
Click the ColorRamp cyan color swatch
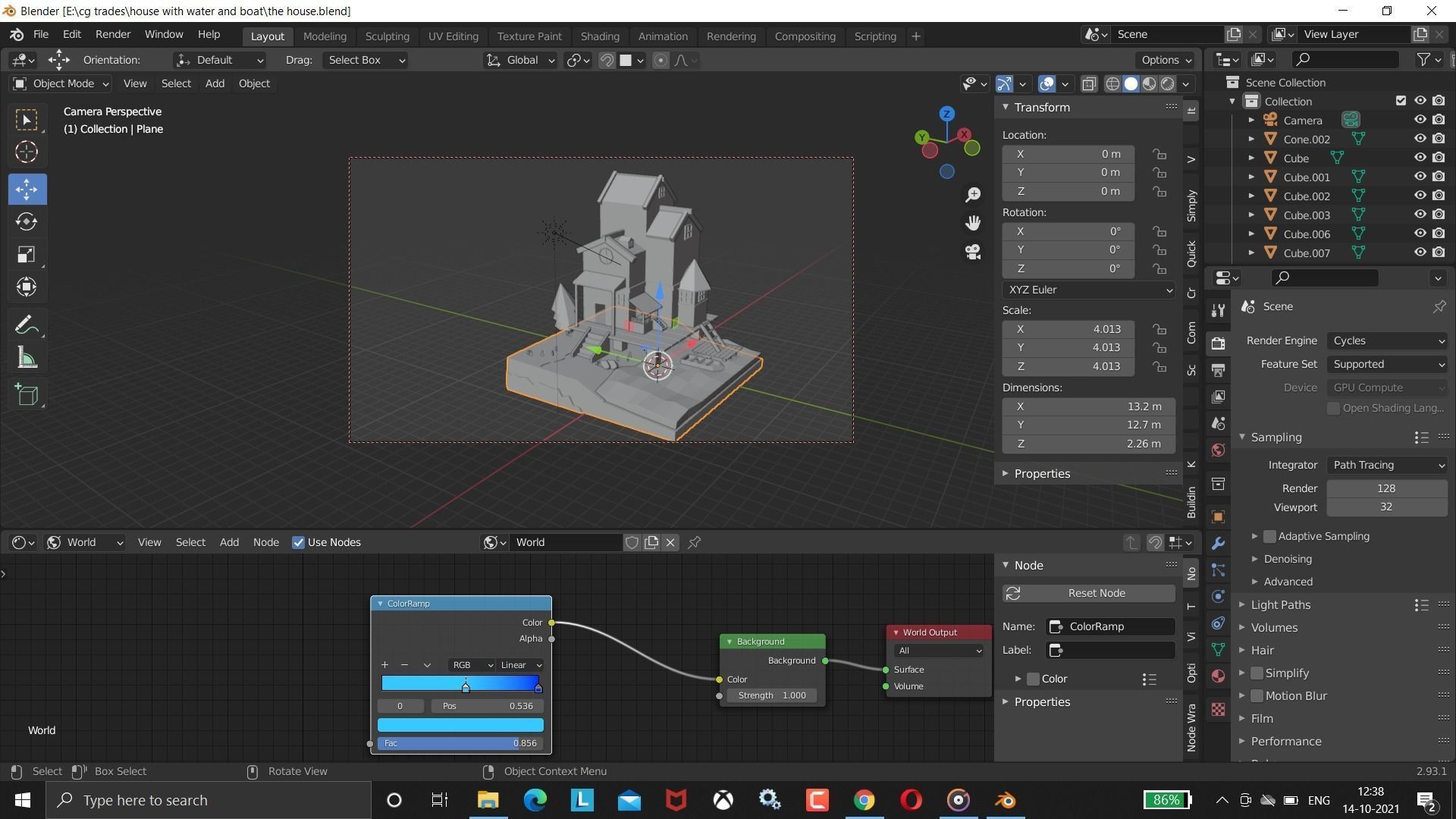[x=460, y=725]
